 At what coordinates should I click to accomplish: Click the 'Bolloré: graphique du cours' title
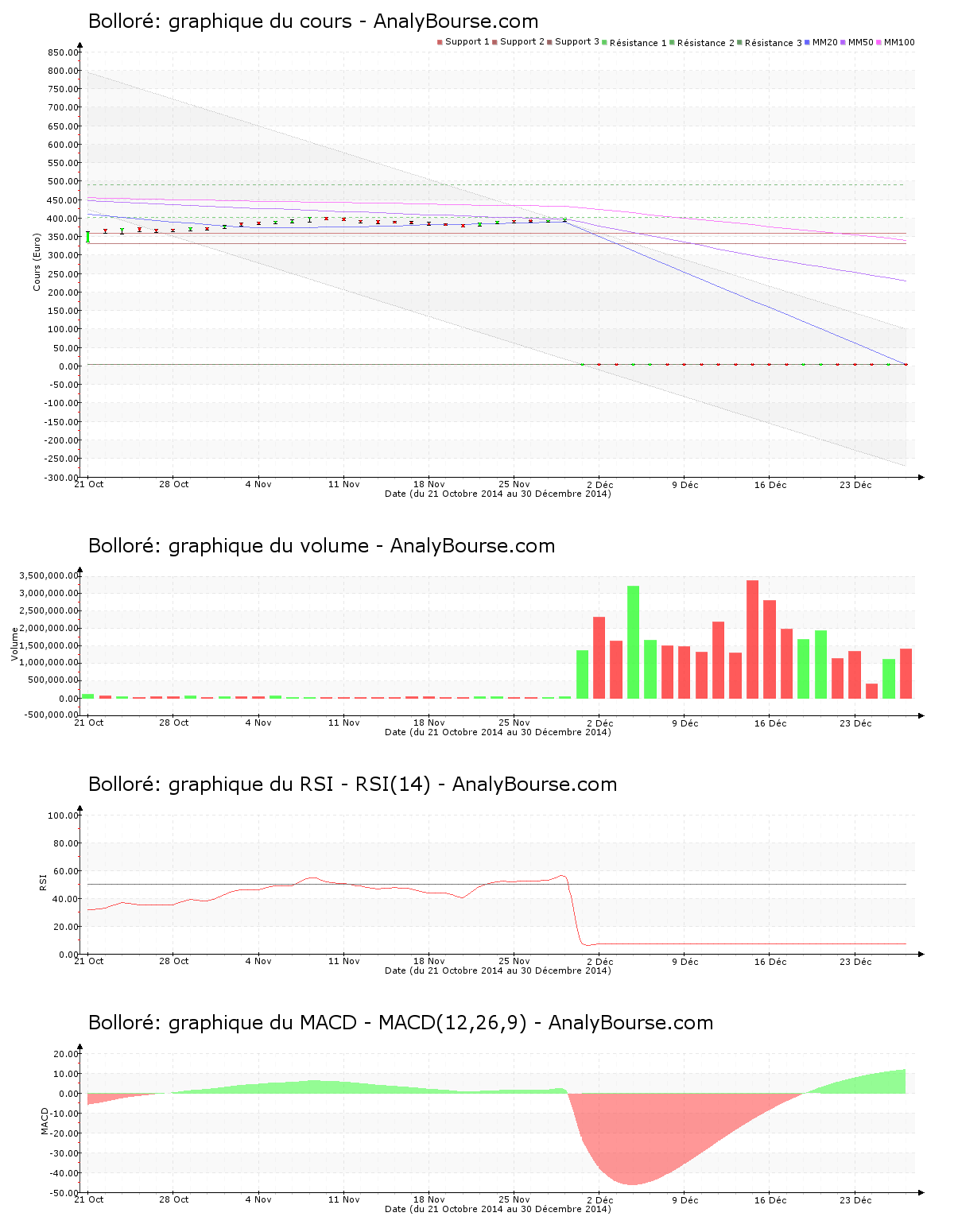[x=313, y=21]
